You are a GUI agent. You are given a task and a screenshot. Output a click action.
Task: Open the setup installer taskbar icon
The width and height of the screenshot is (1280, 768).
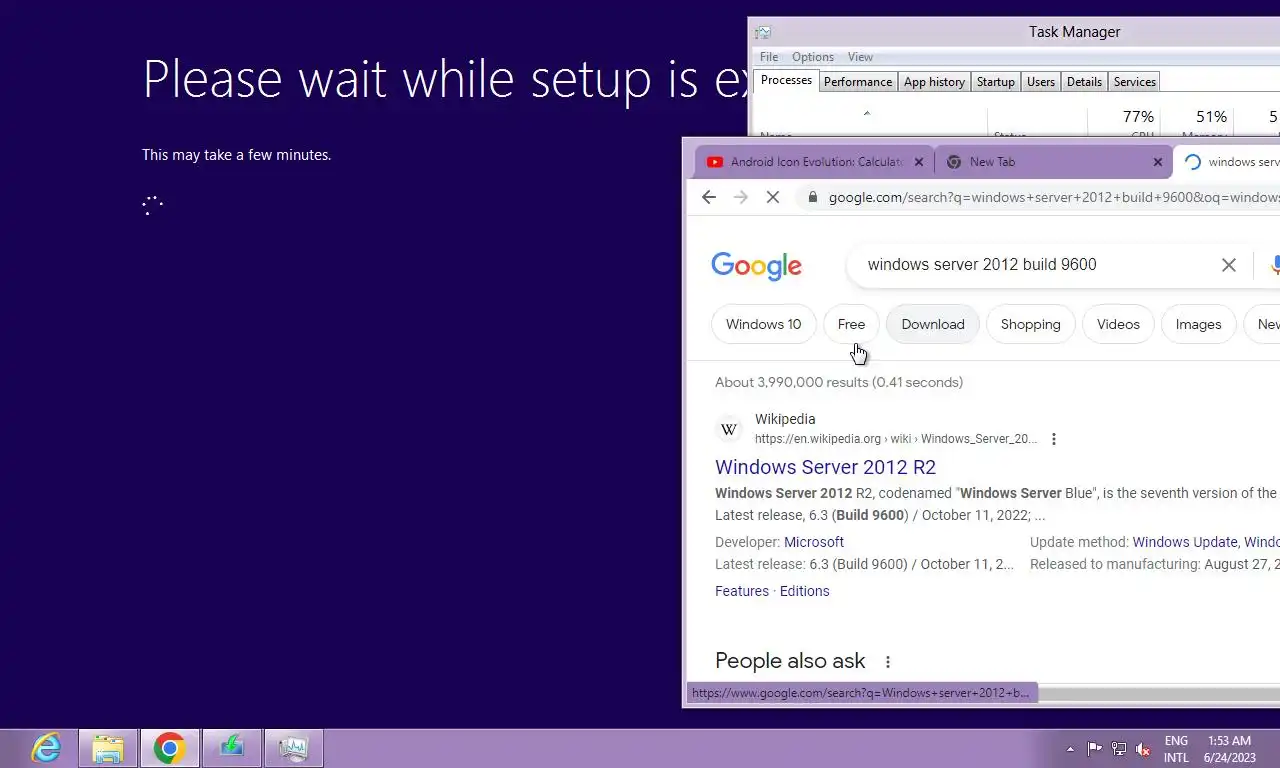232,748
